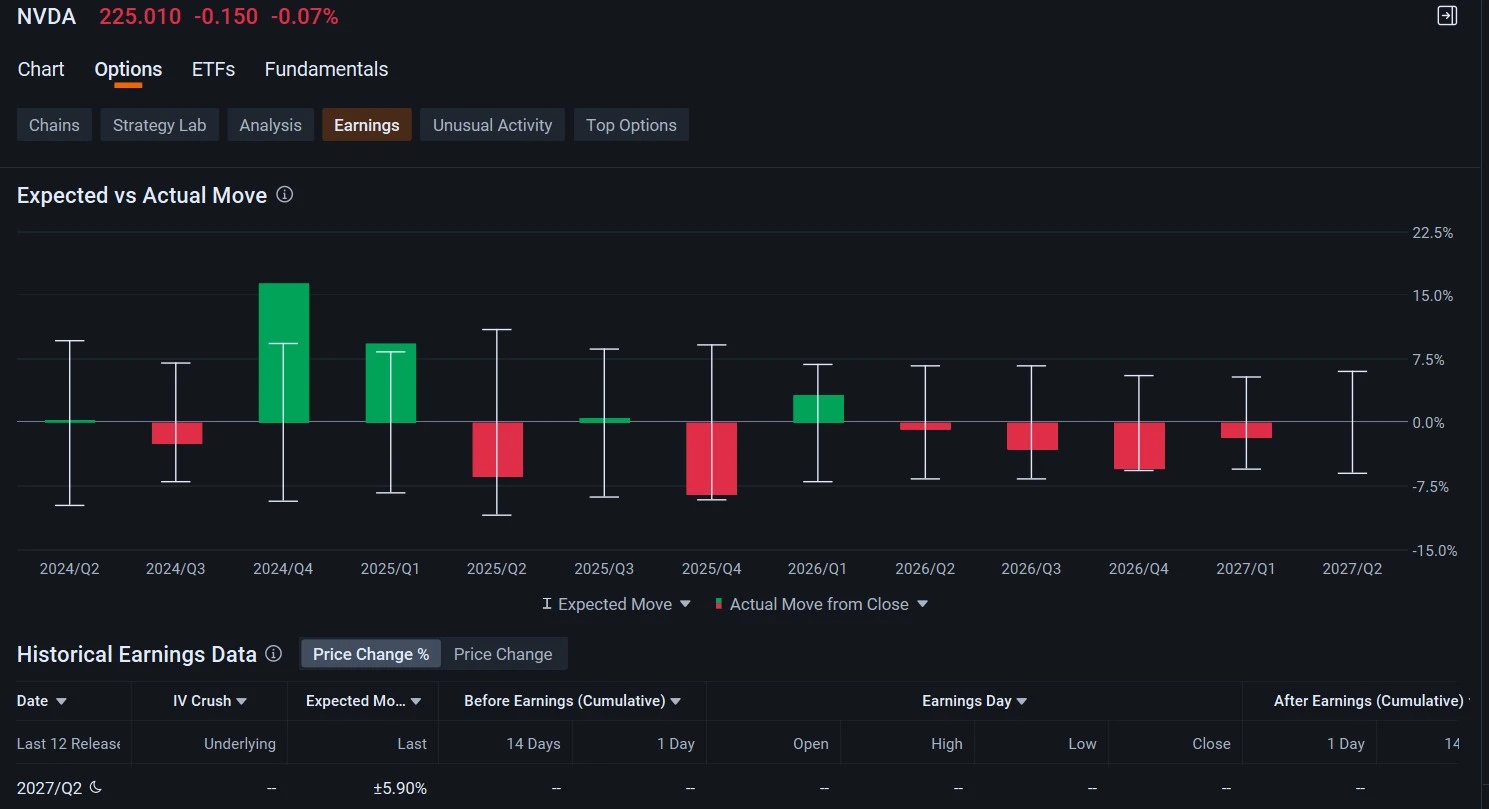Select Price Change % toggle
Screen dimensions: 1489x809
371,654
